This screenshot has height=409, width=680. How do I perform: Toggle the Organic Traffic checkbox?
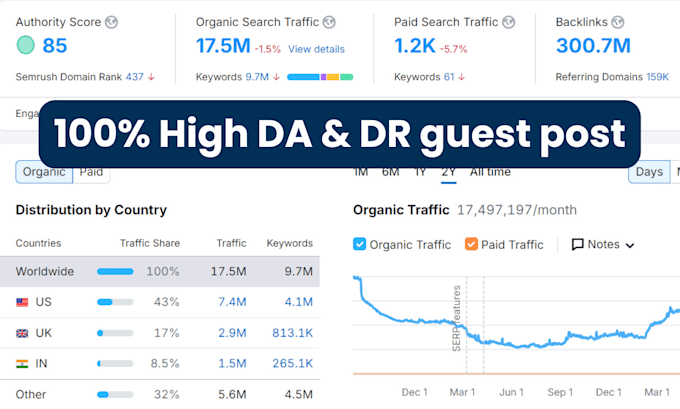pyautogui.click(x=360, y=244)
